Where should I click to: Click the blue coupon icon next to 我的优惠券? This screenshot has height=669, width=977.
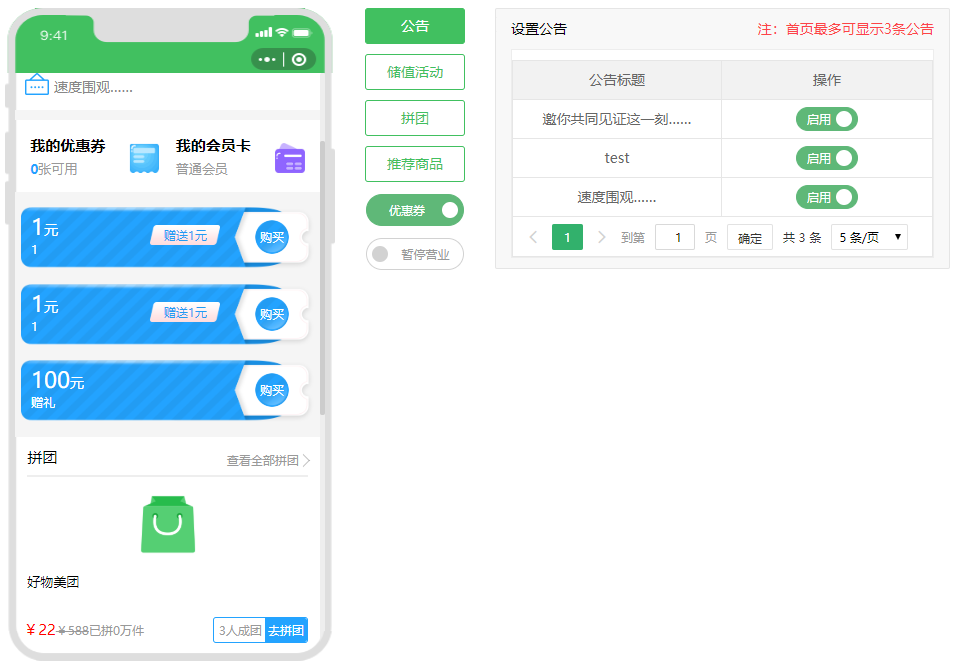pos(143,156)
